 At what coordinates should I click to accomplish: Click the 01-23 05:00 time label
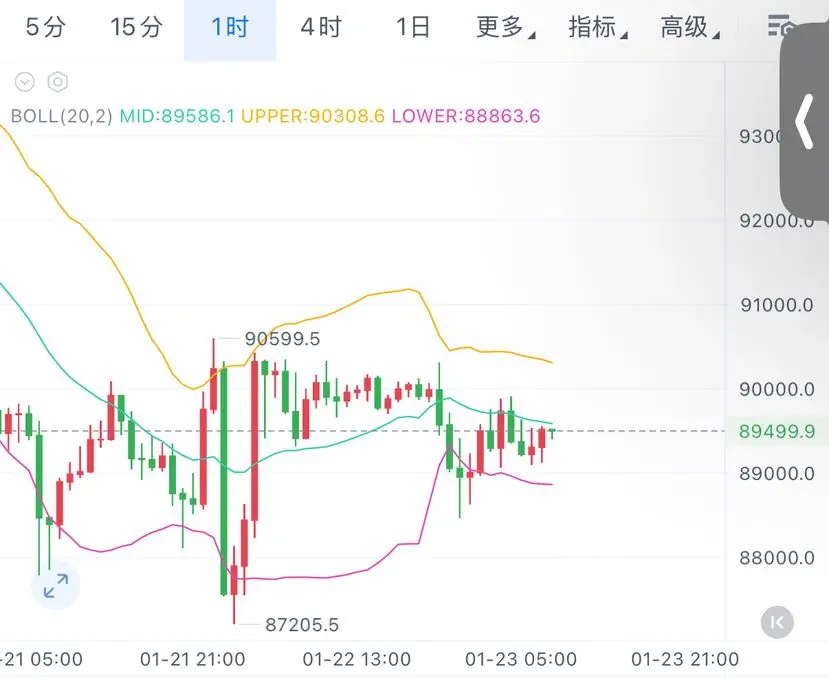521,659
